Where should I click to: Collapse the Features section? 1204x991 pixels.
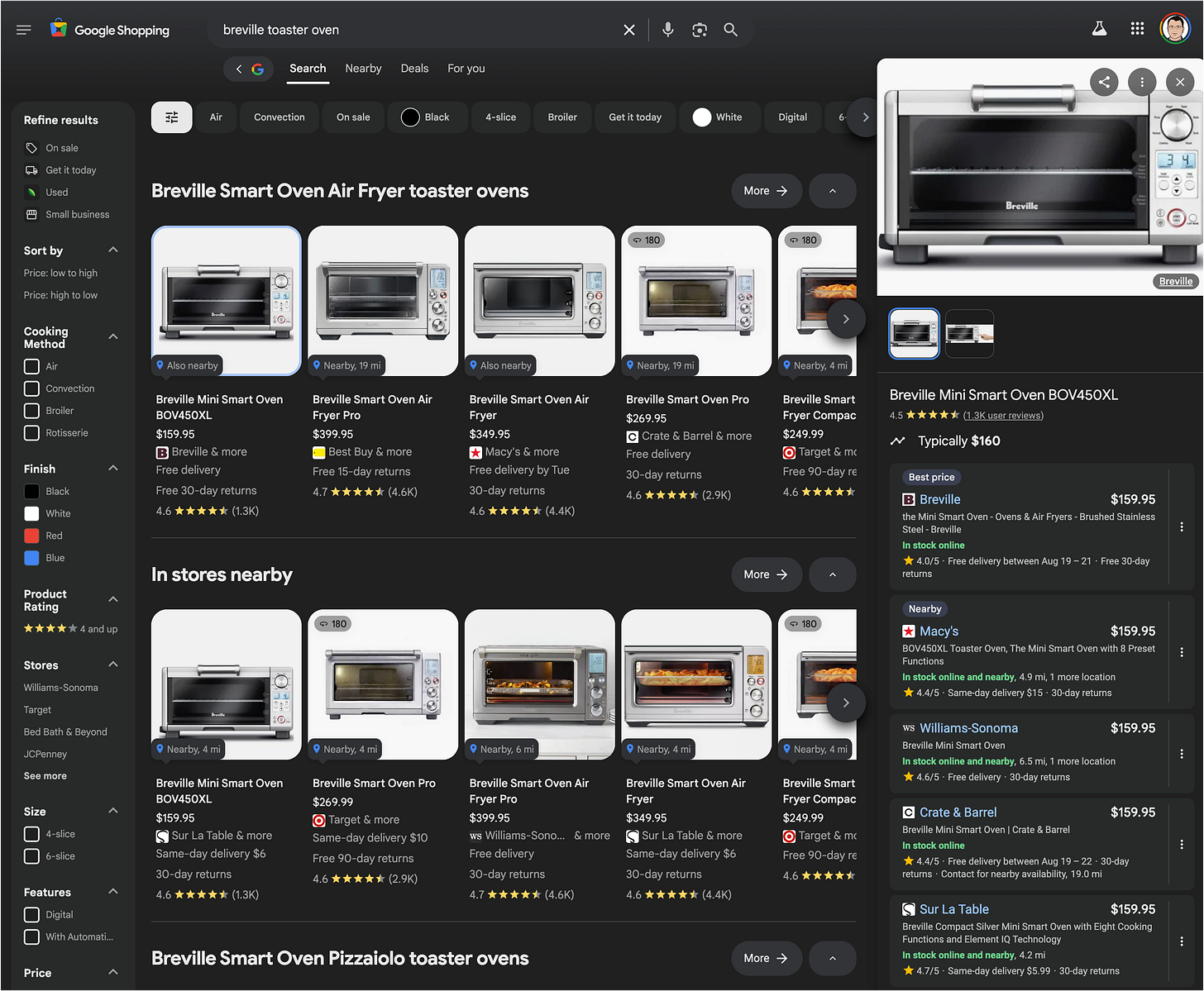(x=113, y=892)
